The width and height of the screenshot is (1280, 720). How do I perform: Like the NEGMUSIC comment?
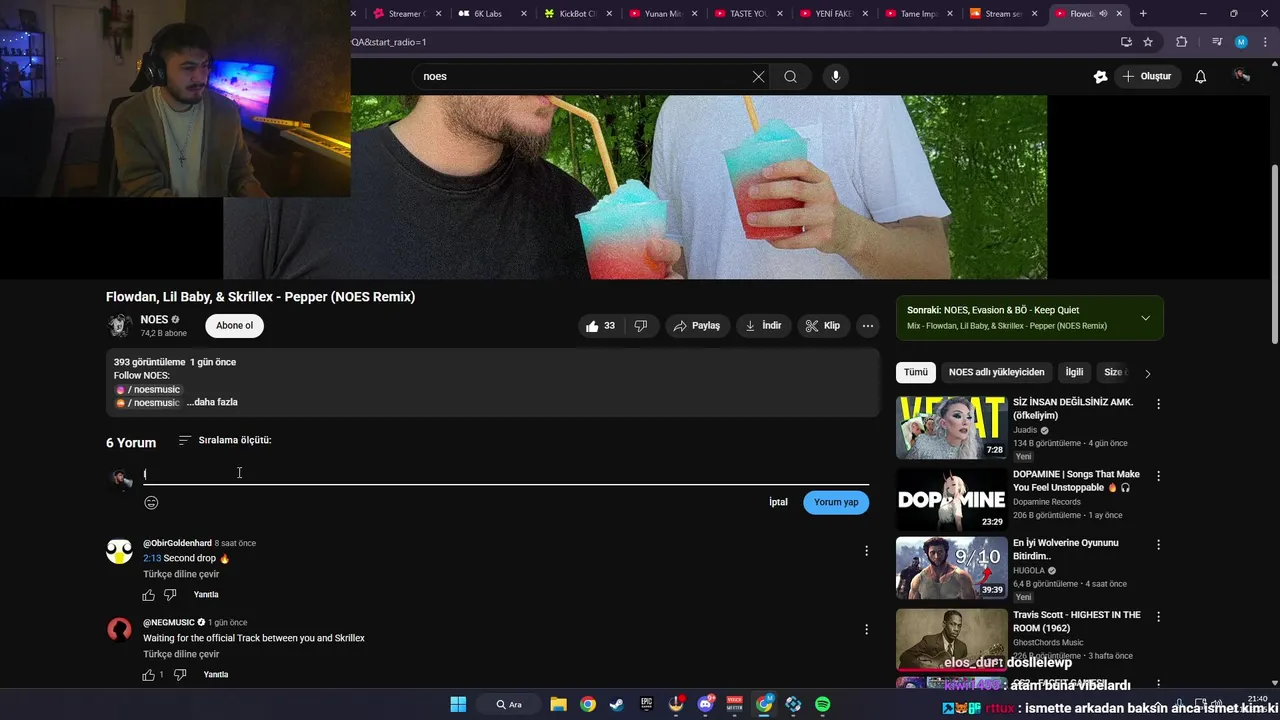(x=149, y=675)
